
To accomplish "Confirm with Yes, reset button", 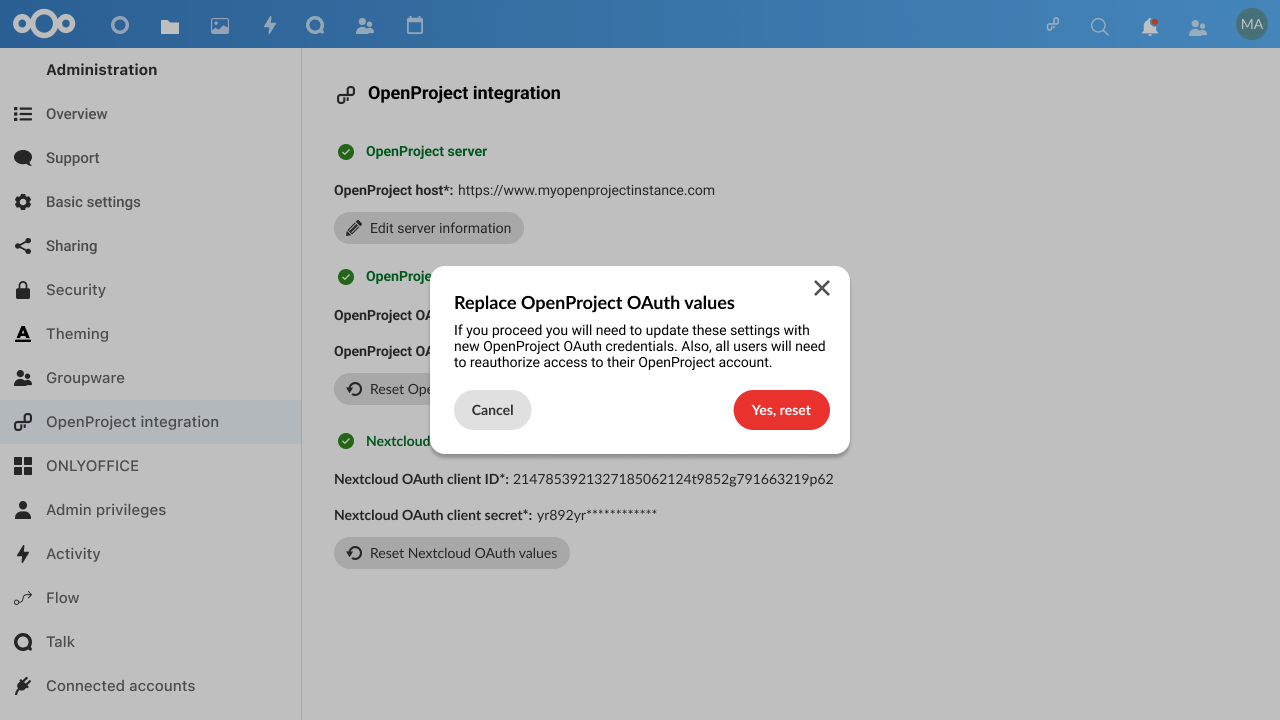I will click(x=781, y=410).
